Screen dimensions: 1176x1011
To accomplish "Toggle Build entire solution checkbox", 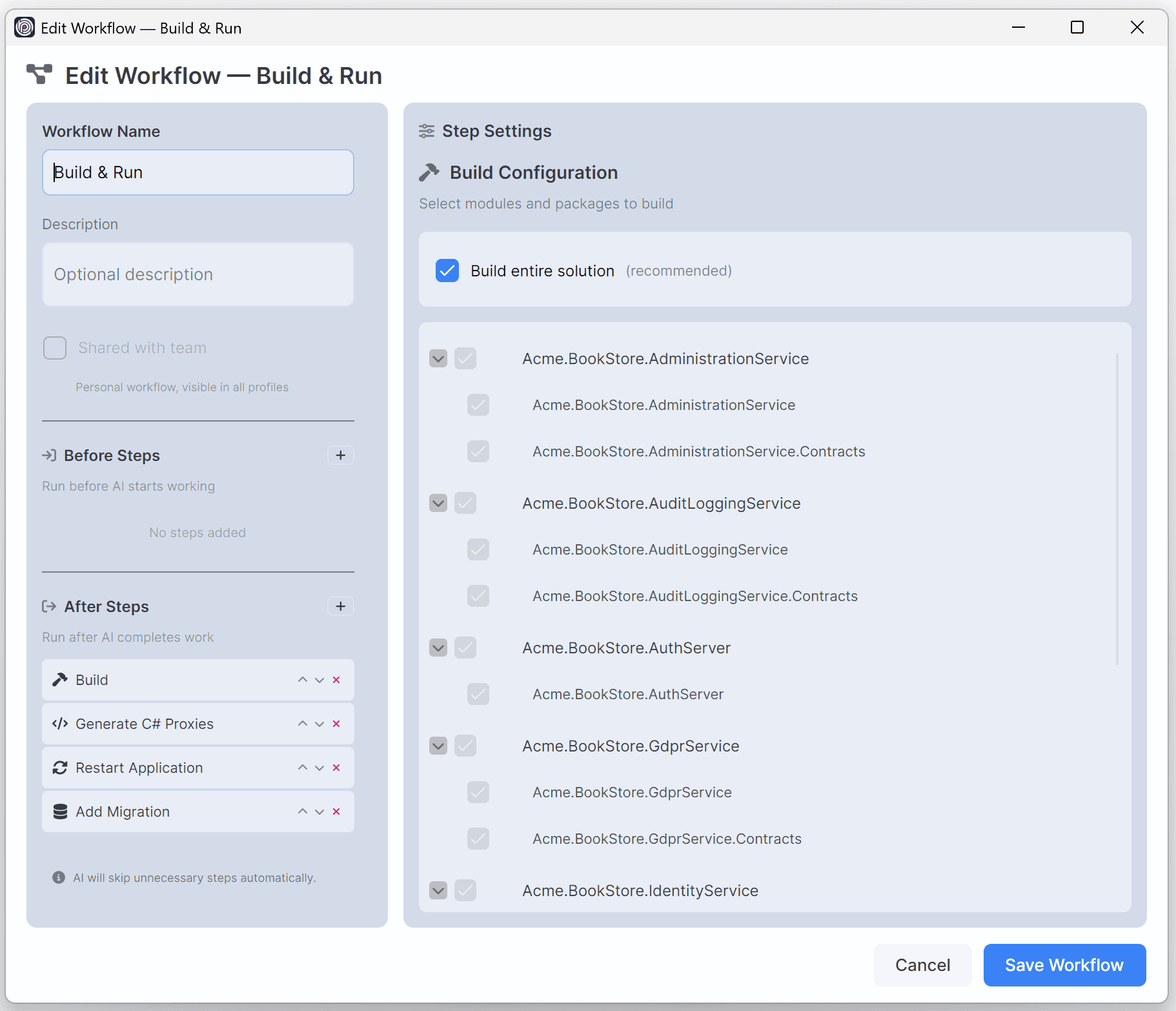I will [x=447, y=271].
